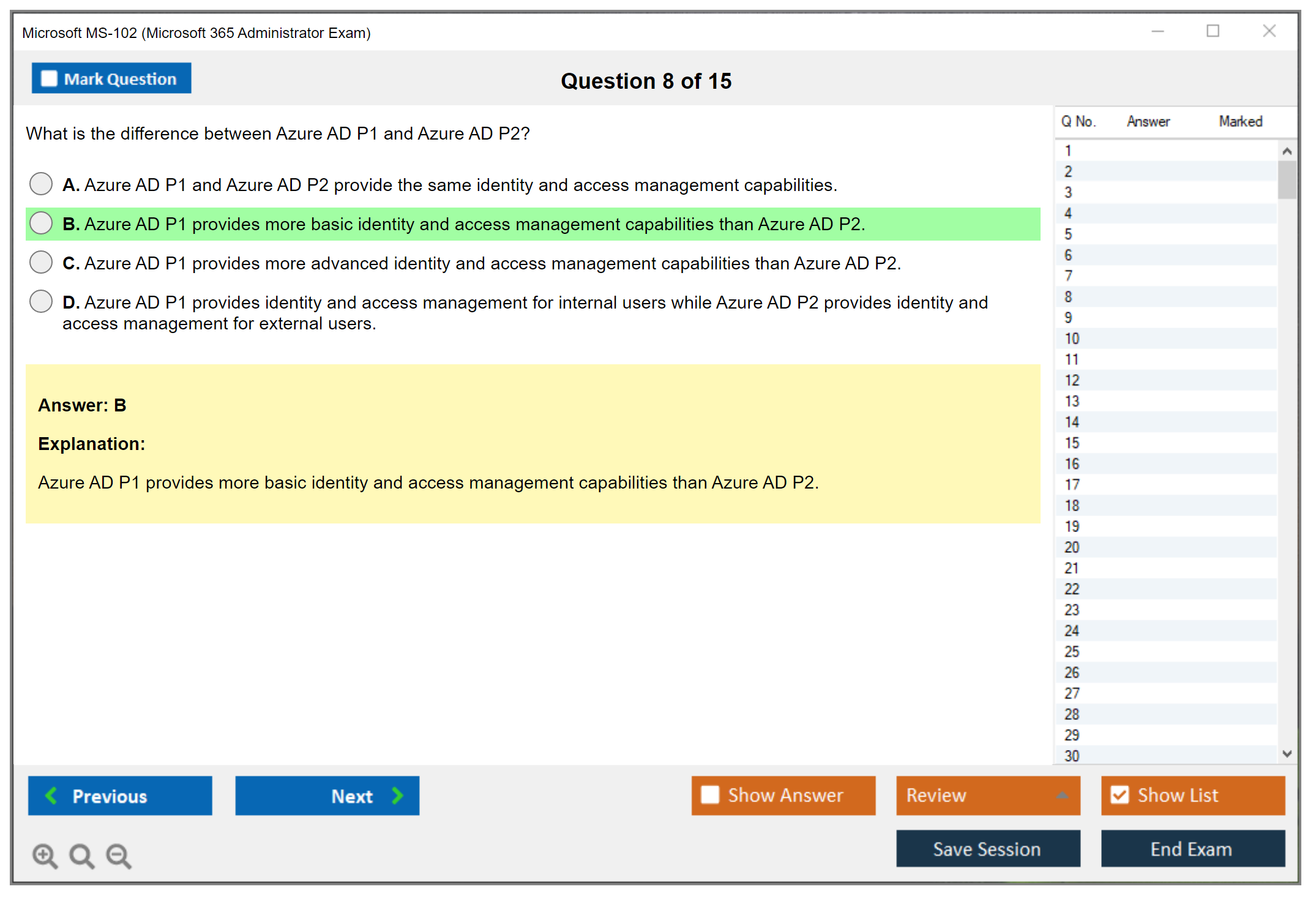Minimize the exam window

point(1157,31)
